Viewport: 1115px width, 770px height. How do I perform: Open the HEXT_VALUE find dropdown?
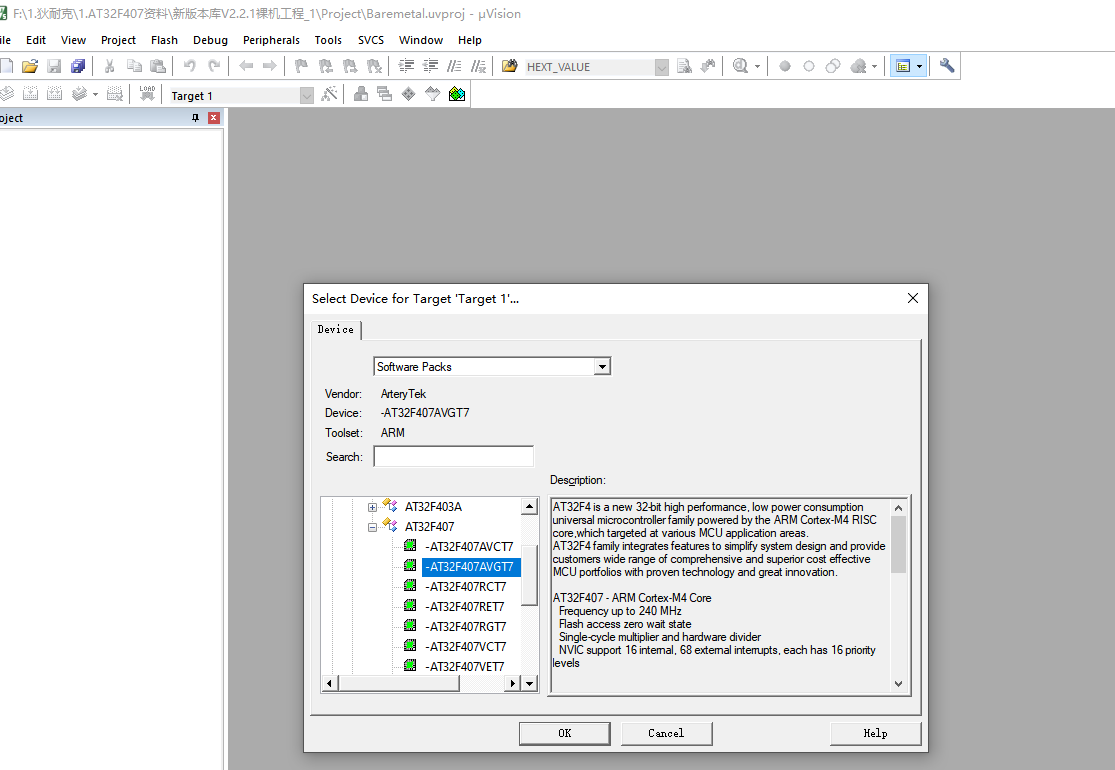click(661, 67)
